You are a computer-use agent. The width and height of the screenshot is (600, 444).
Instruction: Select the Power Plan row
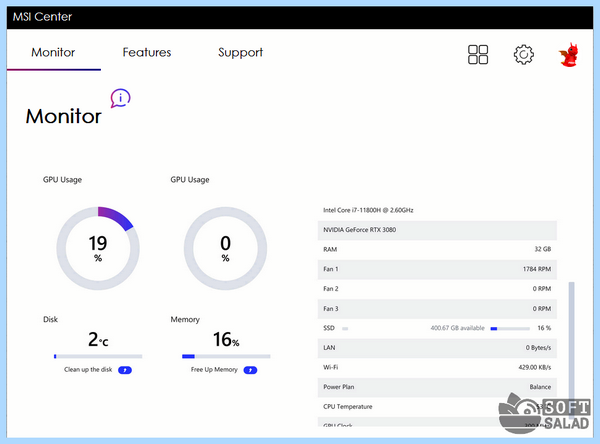[437, 387]
